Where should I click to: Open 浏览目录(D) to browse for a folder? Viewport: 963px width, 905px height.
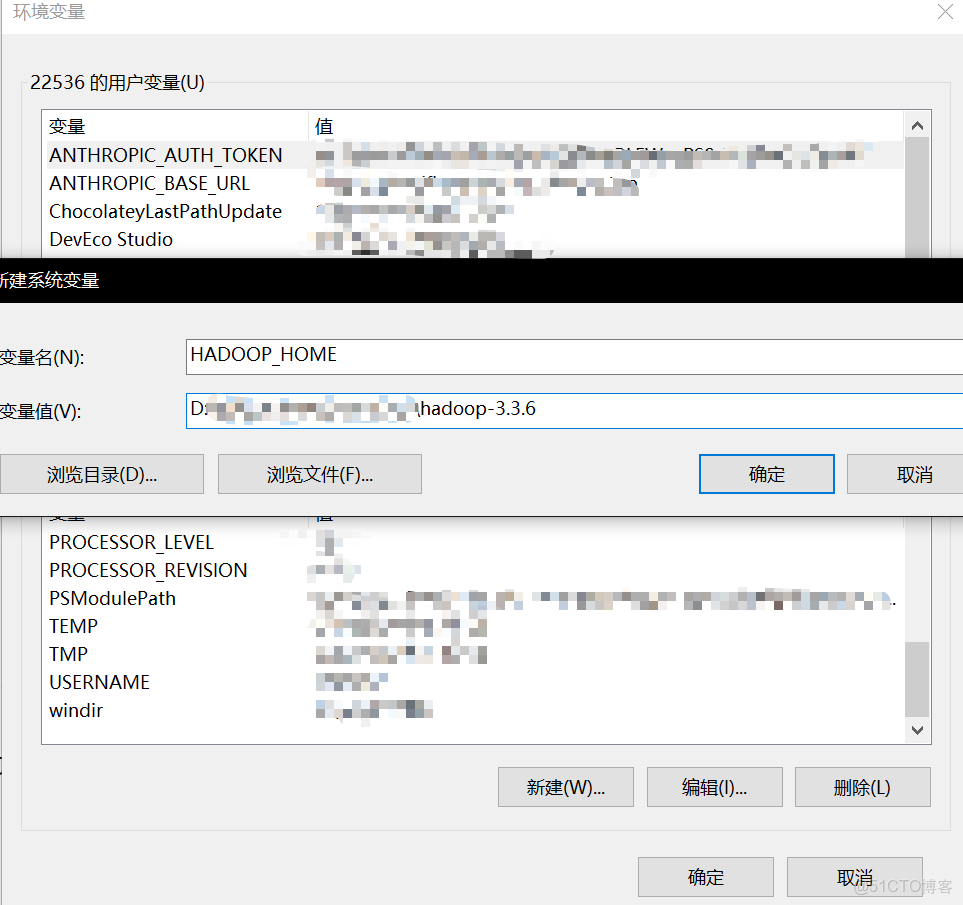pyautogui.click(x=102, y=474)
